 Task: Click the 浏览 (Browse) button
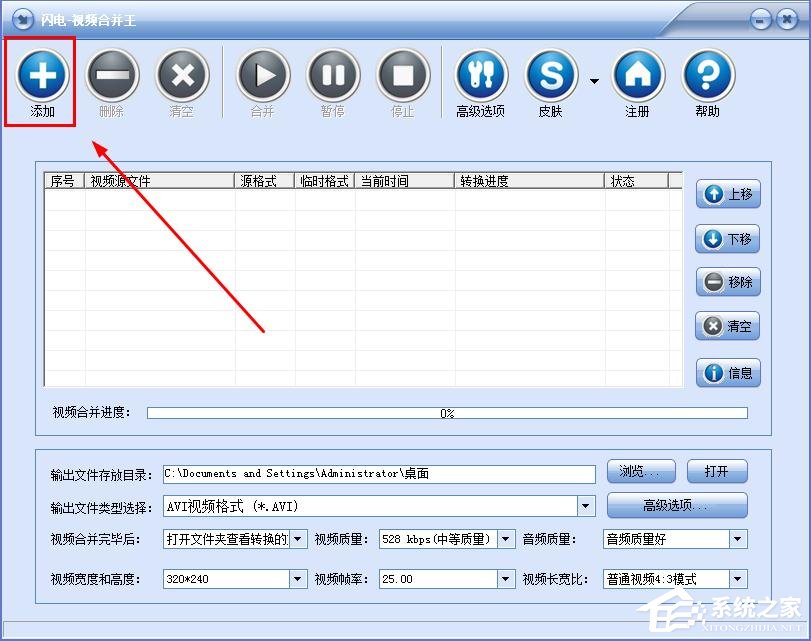pyautogui.click(x=641, y=472)
